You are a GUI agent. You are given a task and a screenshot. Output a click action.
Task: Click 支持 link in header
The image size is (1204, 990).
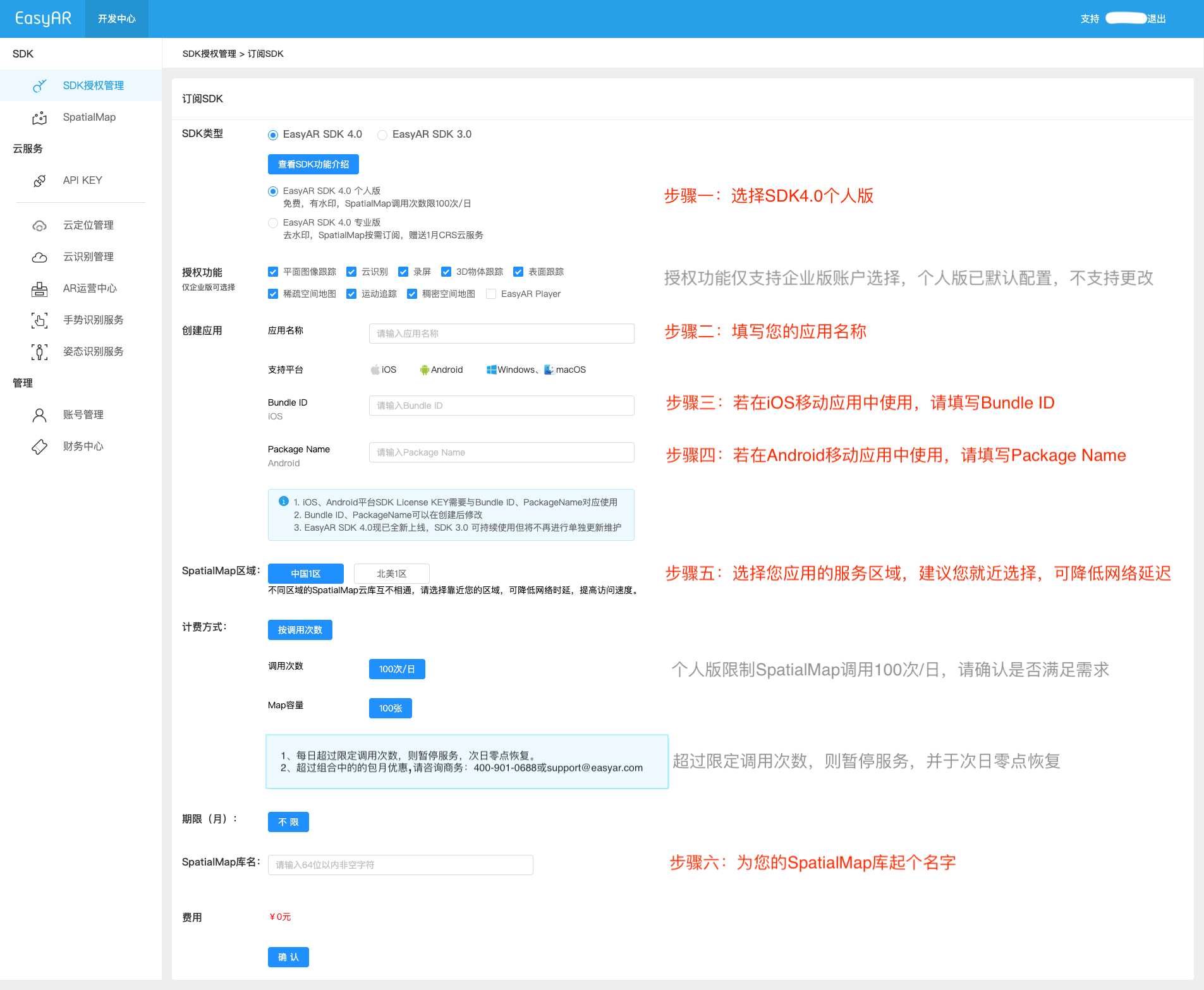point(1090,19)
